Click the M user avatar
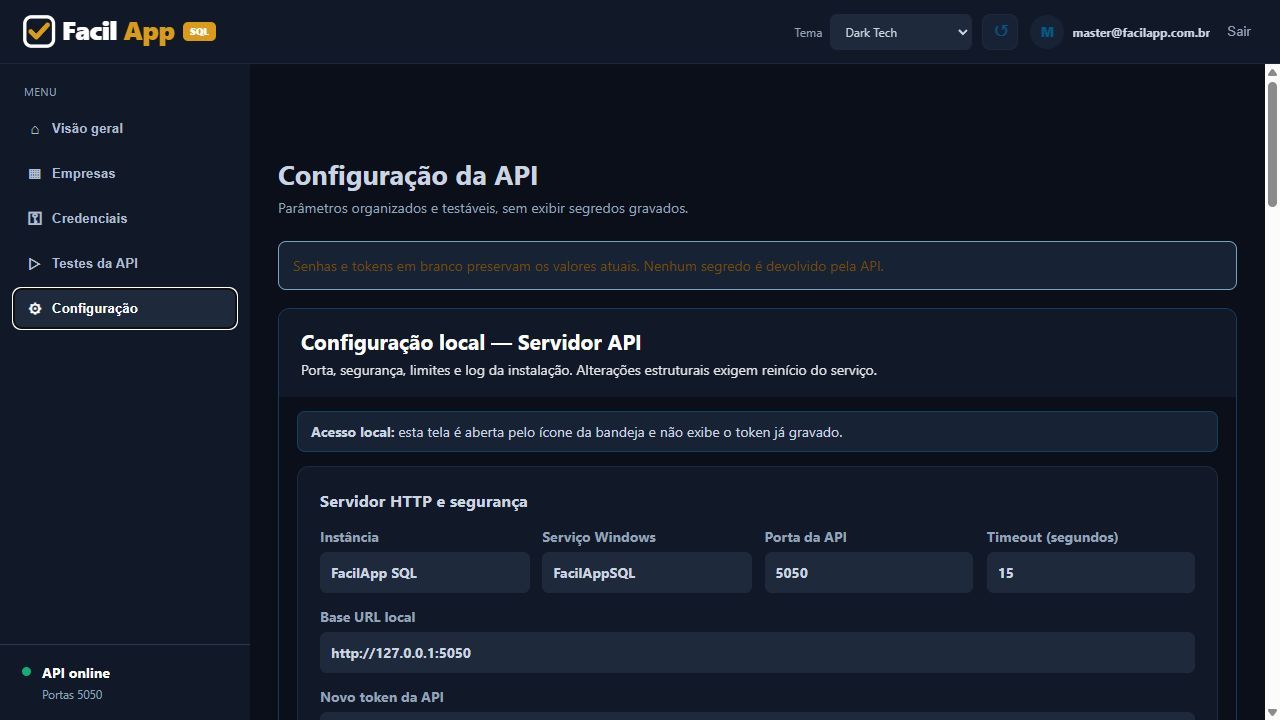 coord(1047,32)
